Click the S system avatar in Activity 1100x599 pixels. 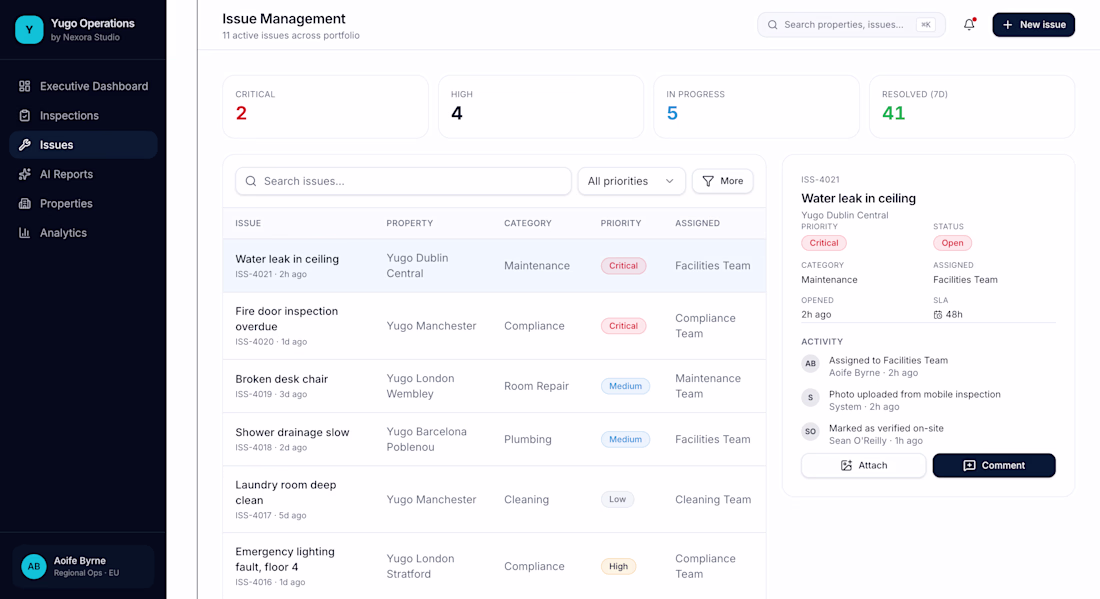pos(810,398)
